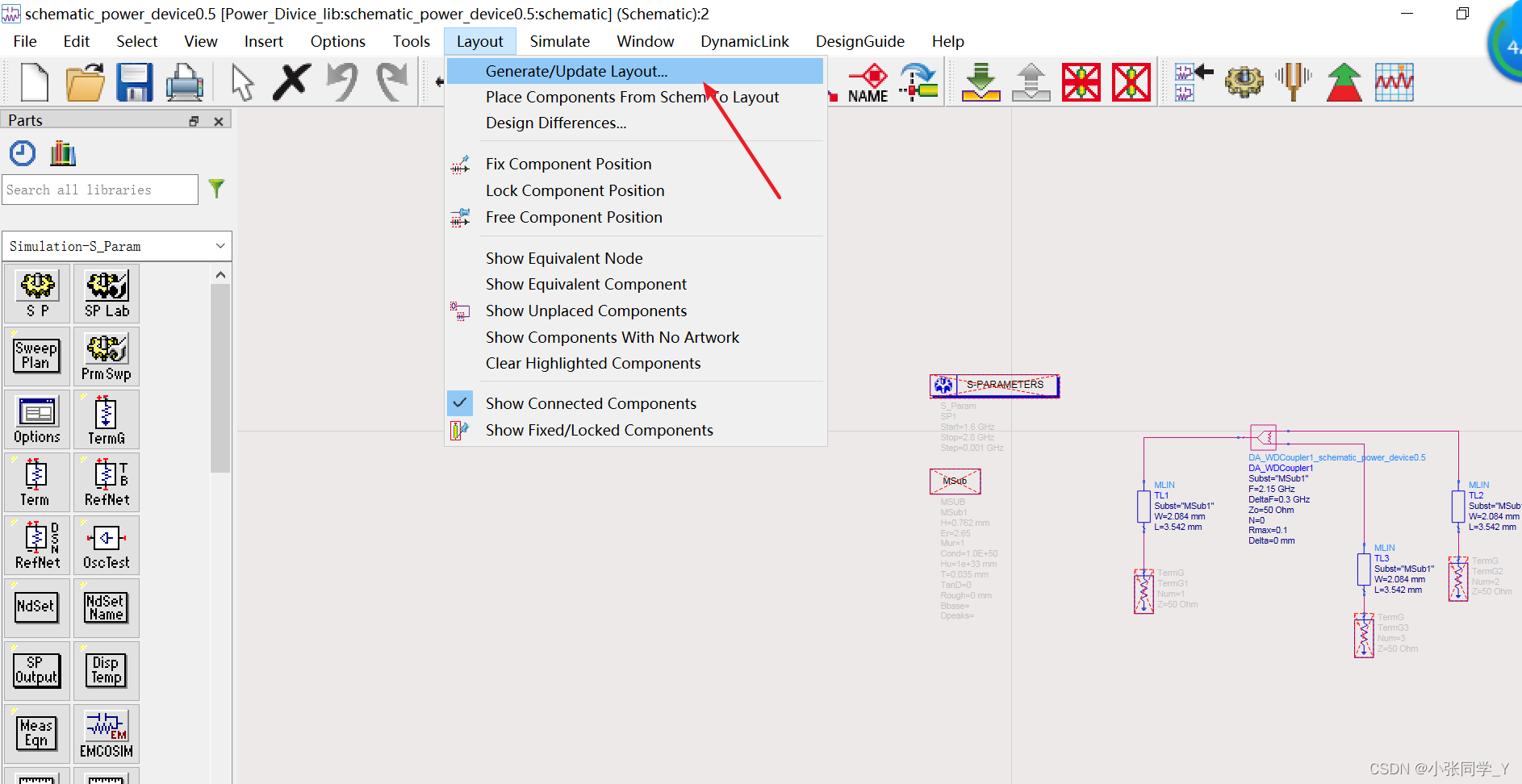The image size is (1522, 784).
Task: Choose Design Differences...
Action: tap(634, 123)
